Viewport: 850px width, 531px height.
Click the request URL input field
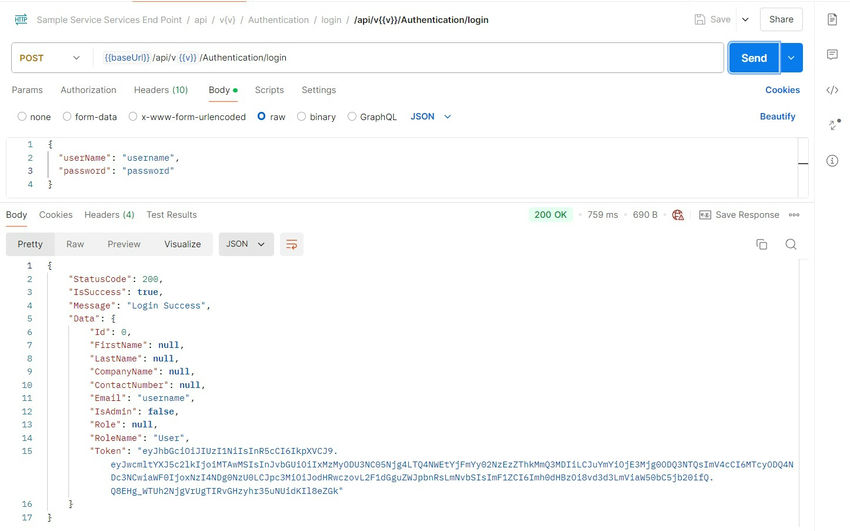tap(408, 58)
